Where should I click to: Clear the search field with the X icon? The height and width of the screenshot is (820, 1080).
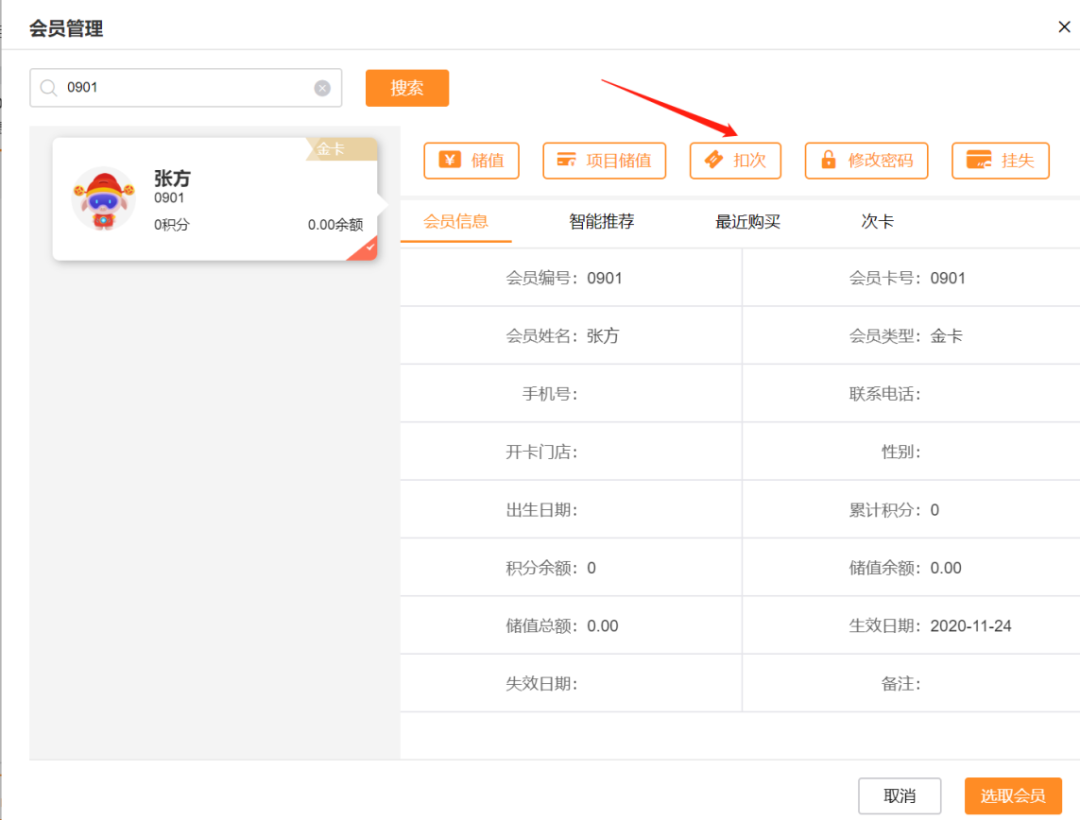(x=322, y=88)
